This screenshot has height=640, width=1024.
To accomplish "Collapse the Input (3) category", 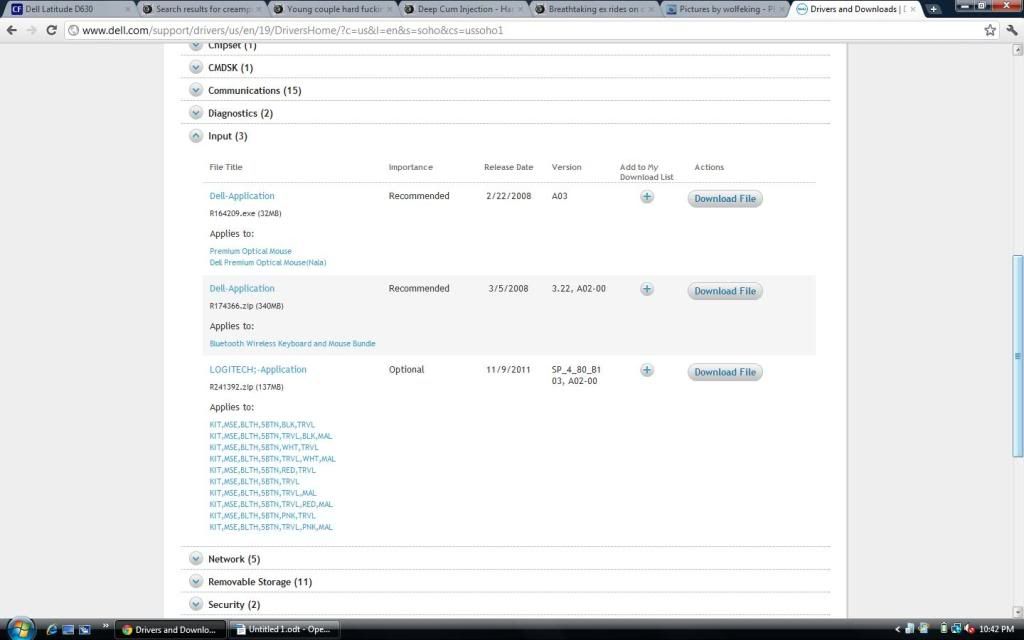I will click(195, 136).
